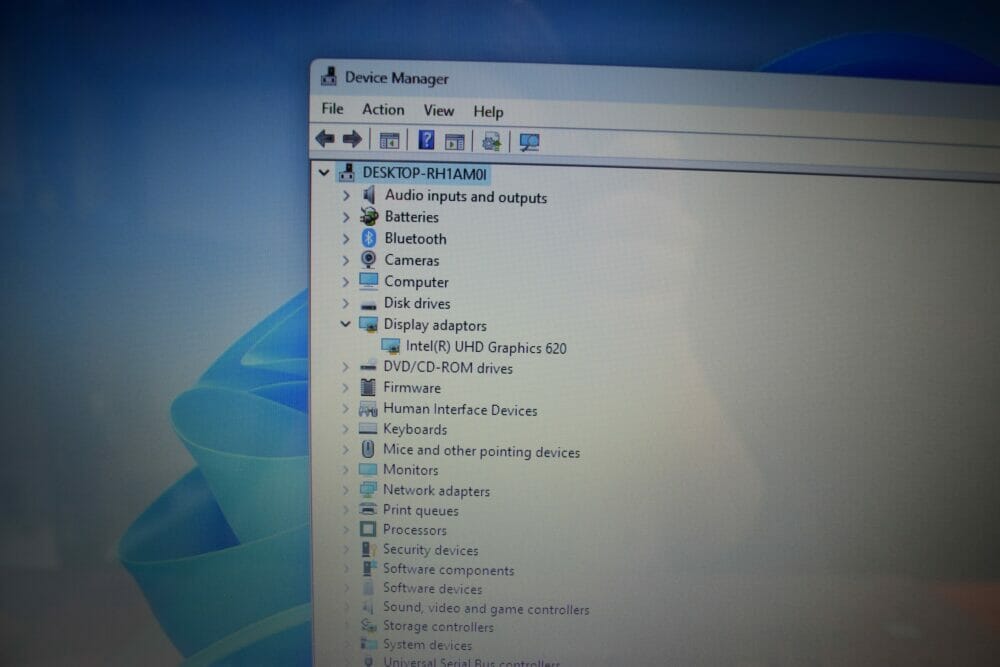The width and height of the screenshot is (1000, 667).
Task: Select the DESKTOP-RH1AM0I label
Action: pyautogui.click(x=425, y=173)
